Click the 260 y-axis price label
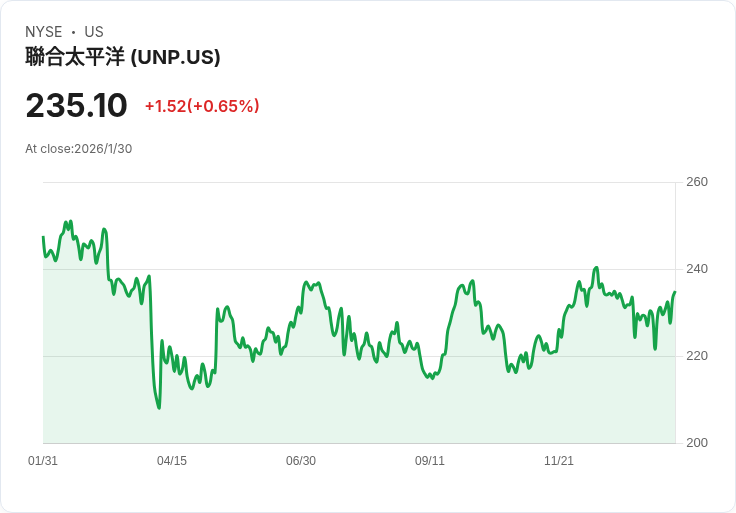 (697, 182)
